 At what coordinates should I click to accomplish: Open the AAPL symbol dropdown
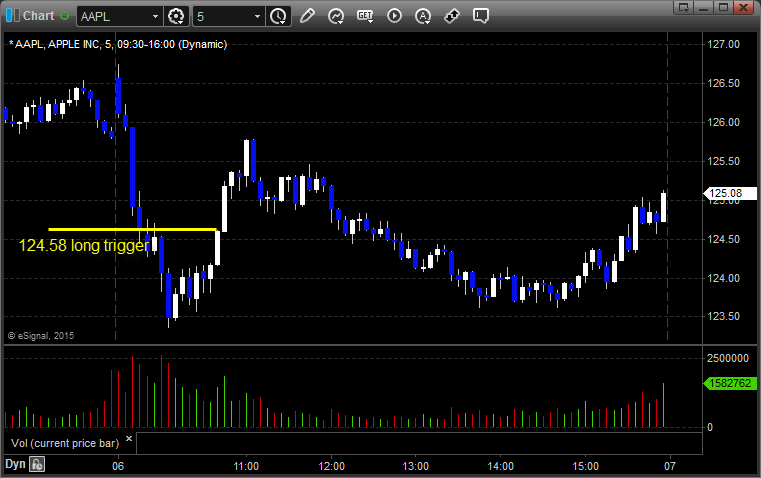pos(155,16)
